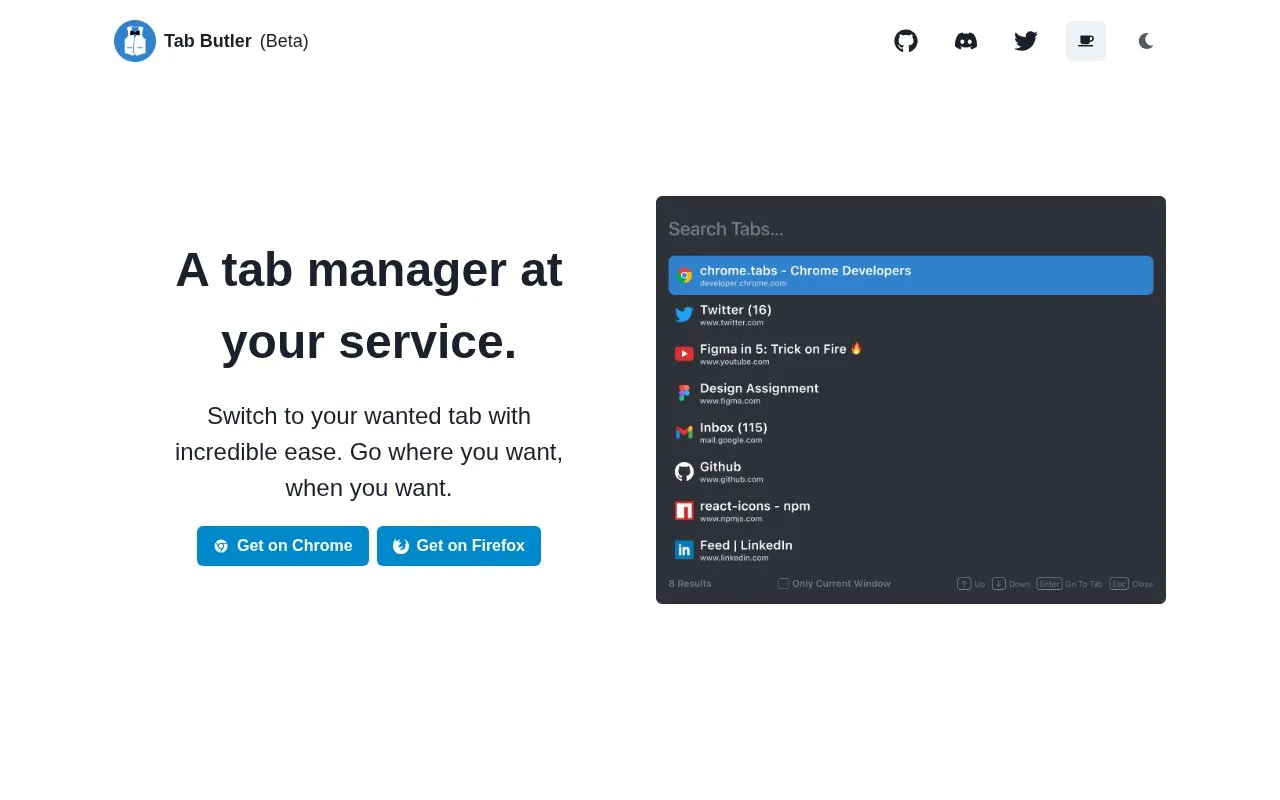Open the Twitter bird icon link
Screen dimensions: 1280x800
pos(1026,41)
